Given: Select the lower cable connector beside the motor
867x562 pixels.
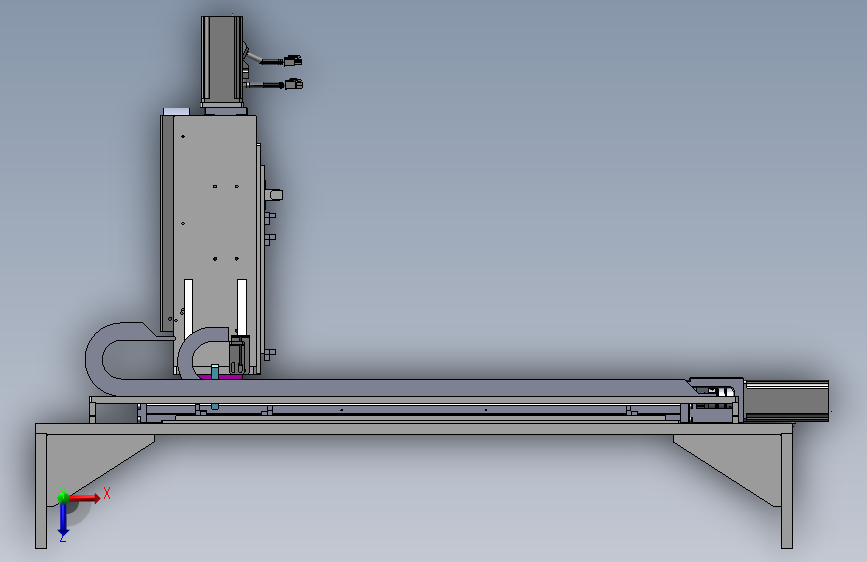Looking at the screenshot, I should 294,84.
